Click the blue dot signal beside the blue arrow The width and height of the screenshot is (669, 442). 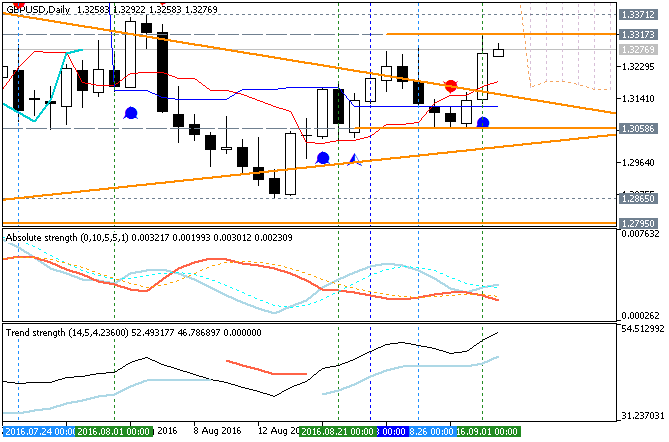(x=323, y=159)
